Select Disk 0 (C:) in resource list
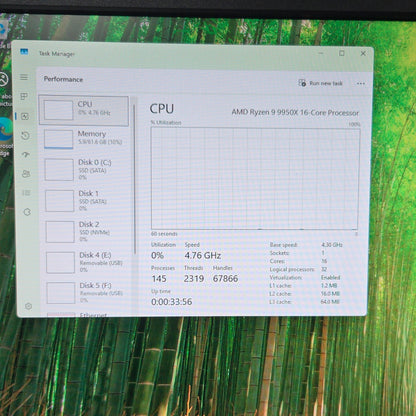The image size is (416, 416). point(86,169)
